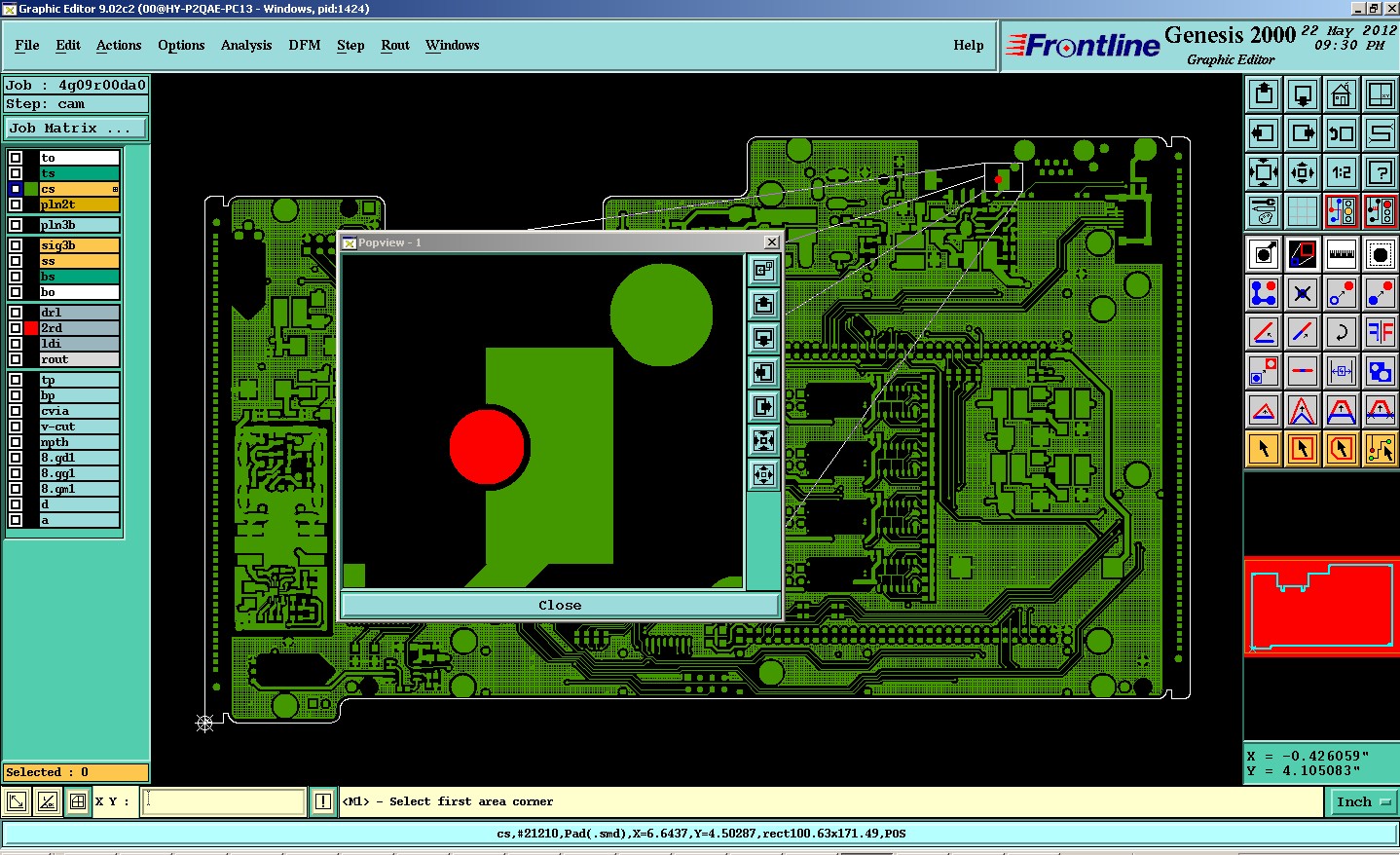Open the Help menu
Image resolution: width=1400 pixels, height=855 pixels.
[x=969, y=45]
